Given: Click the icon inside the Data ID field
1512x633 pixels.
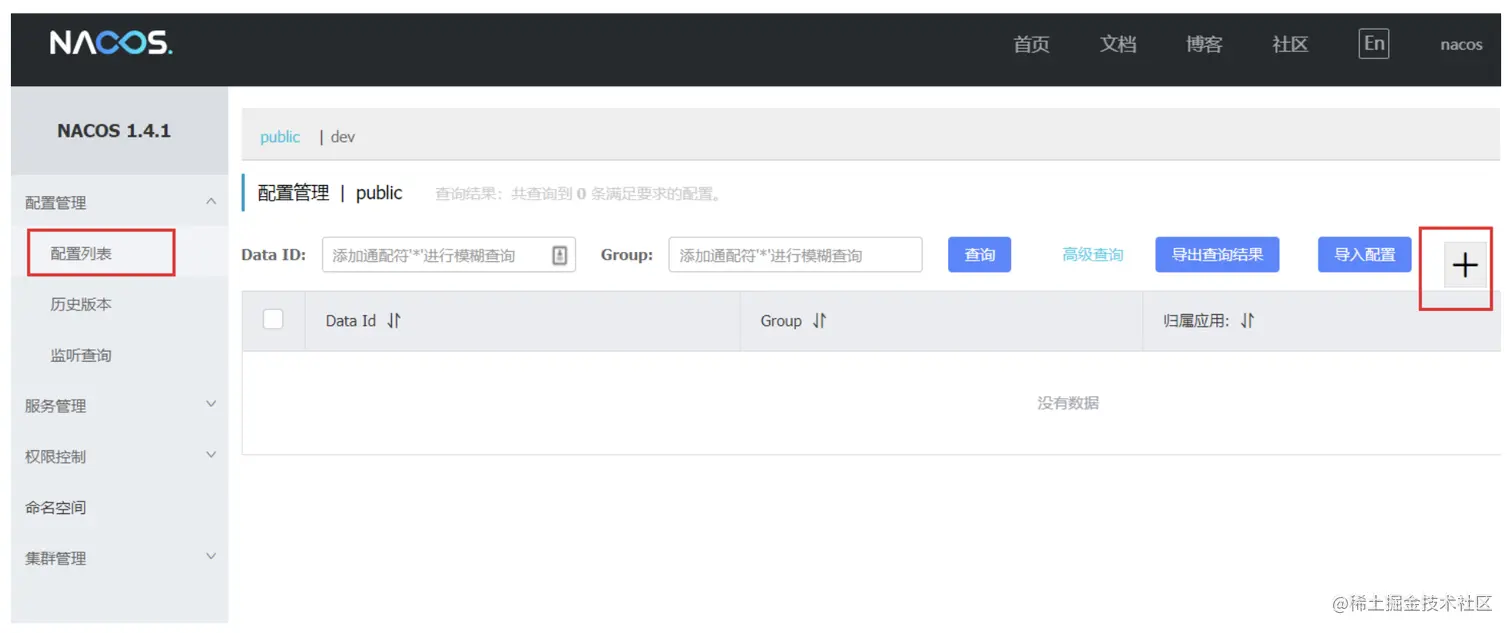Looking at the screenshot, I should point(560,255).
